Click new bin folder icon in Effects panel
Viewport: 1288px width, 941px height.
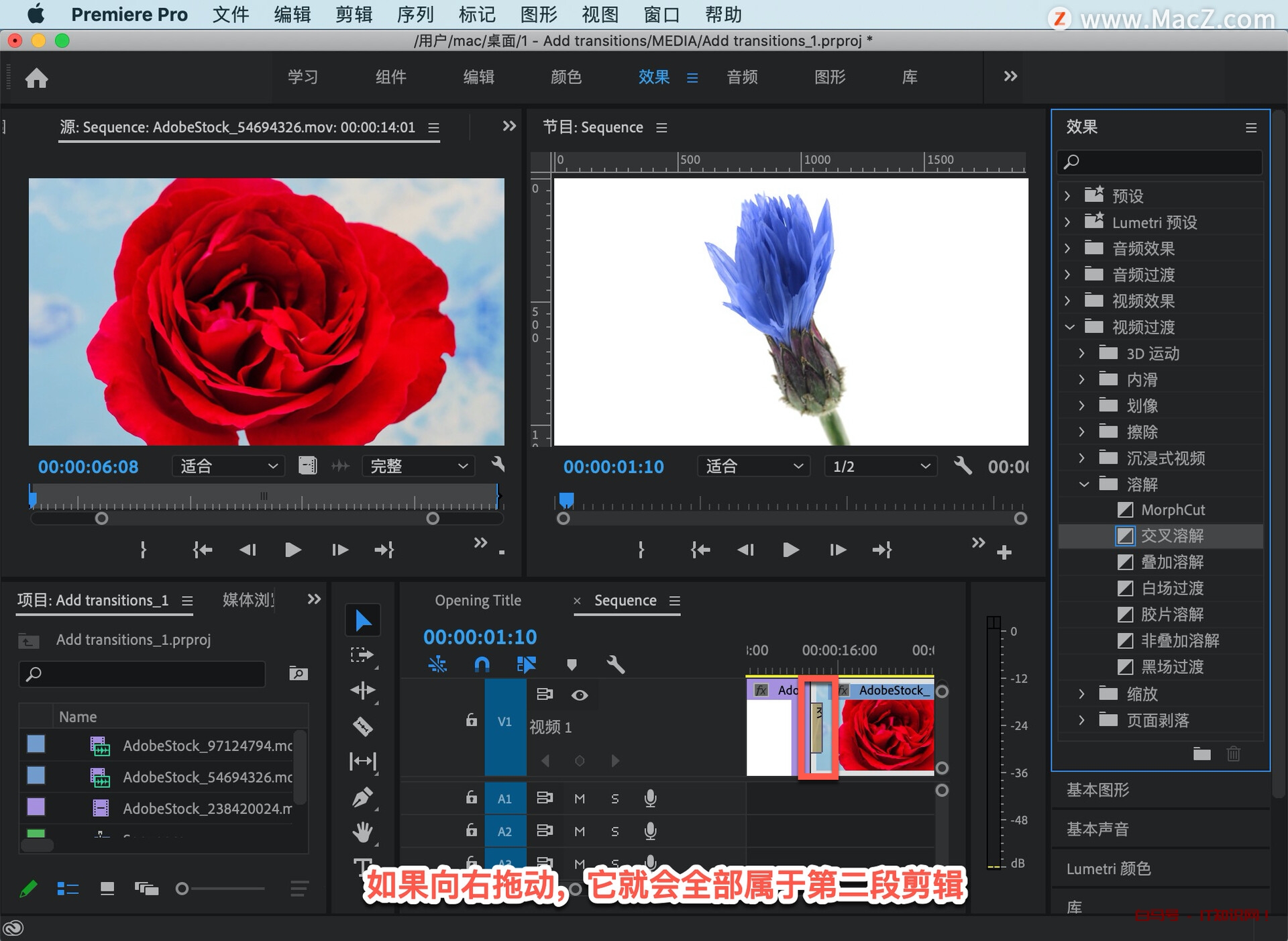tap(1201, 754)
